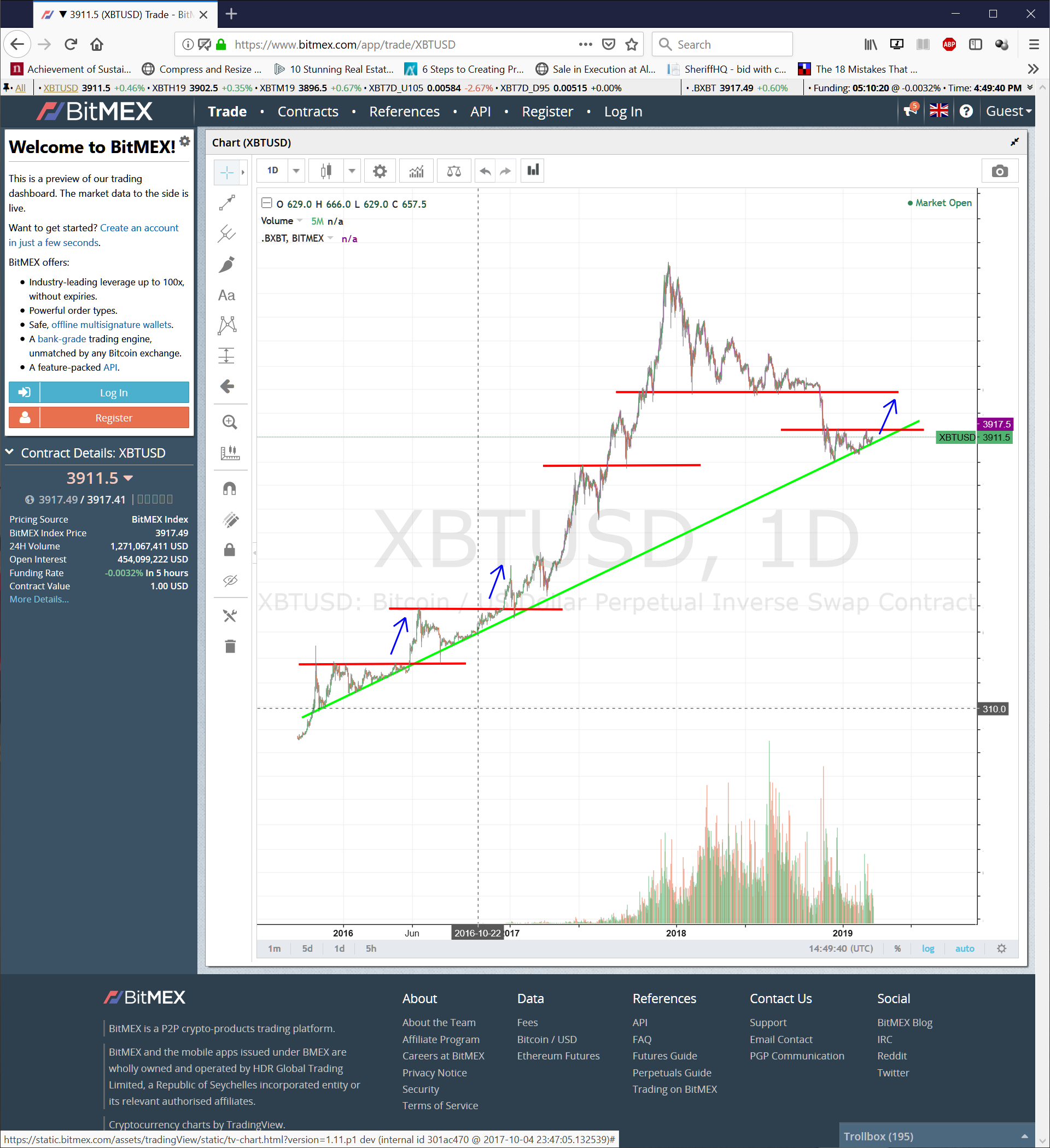Open the Contracts menu

[308, 112]
